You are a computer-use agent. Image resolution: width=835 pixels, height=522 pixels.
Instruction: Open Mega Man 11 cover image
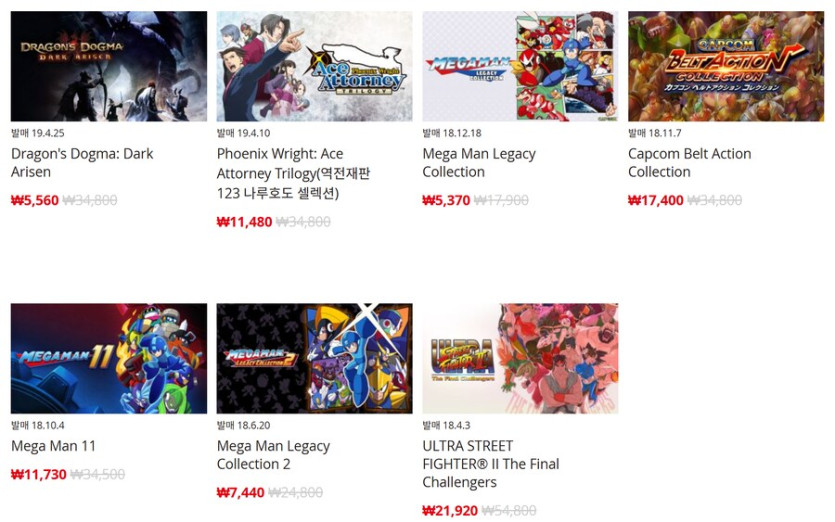click(109, 358)
